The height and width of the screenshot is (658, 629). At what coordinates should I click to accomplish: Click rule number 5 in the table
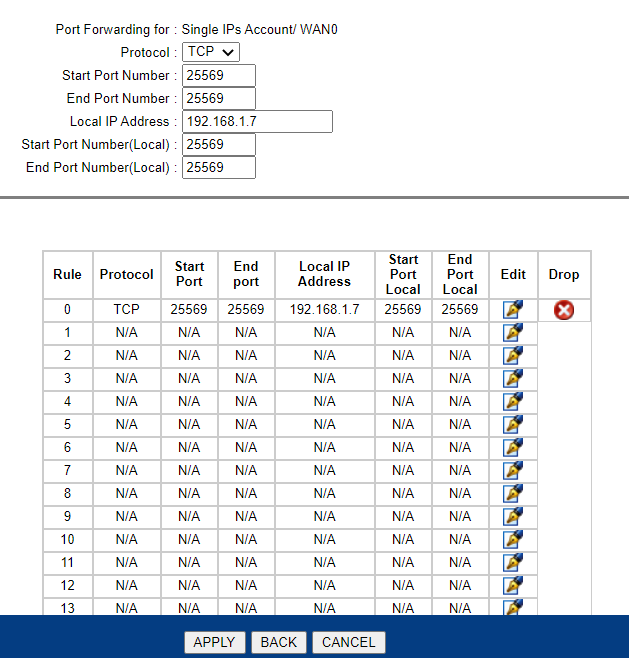point(67,424)
